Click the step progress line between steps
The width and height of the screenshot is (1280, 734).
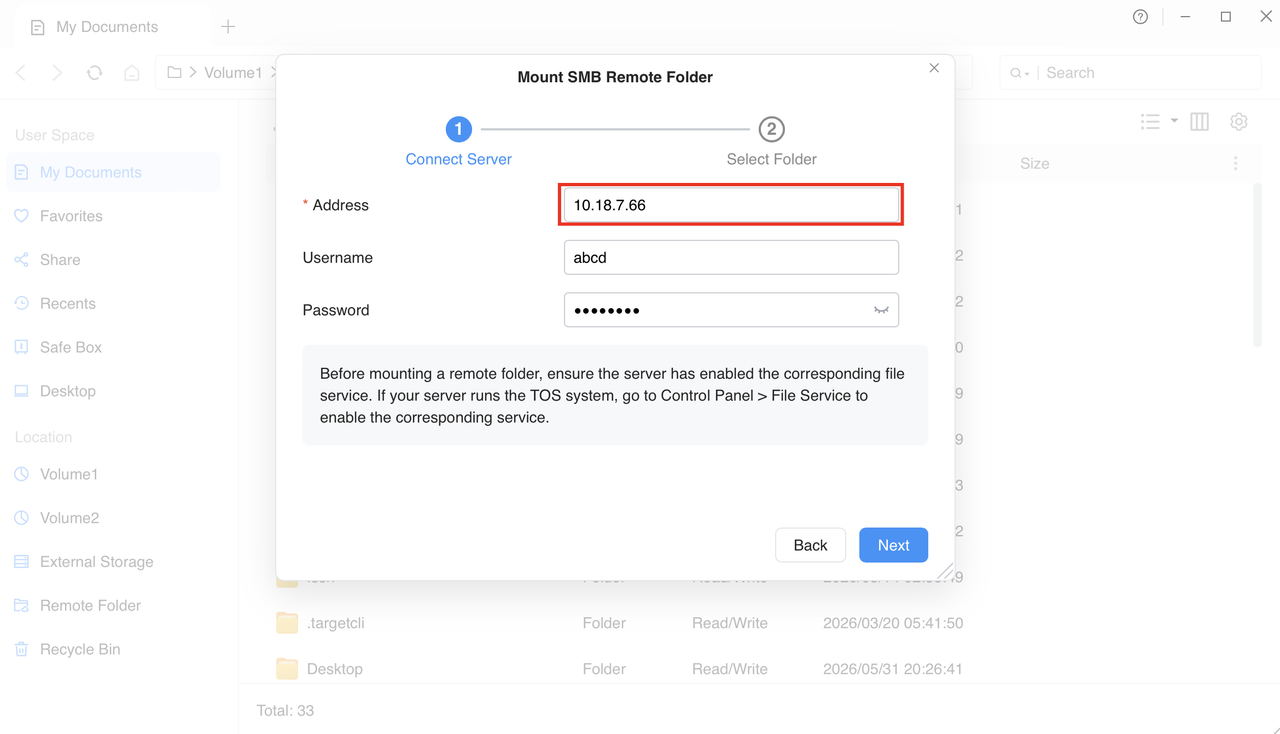click(x=615, y=129)
